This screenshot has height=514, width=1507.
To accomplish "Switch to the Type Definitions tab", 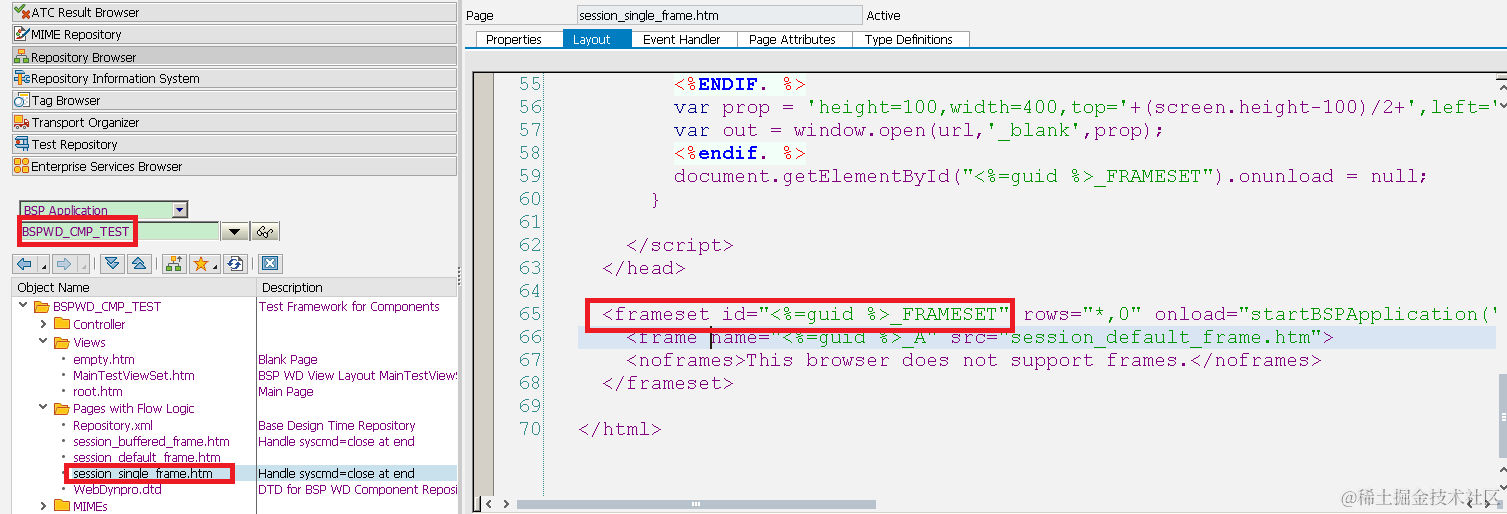I will point(909,39).
